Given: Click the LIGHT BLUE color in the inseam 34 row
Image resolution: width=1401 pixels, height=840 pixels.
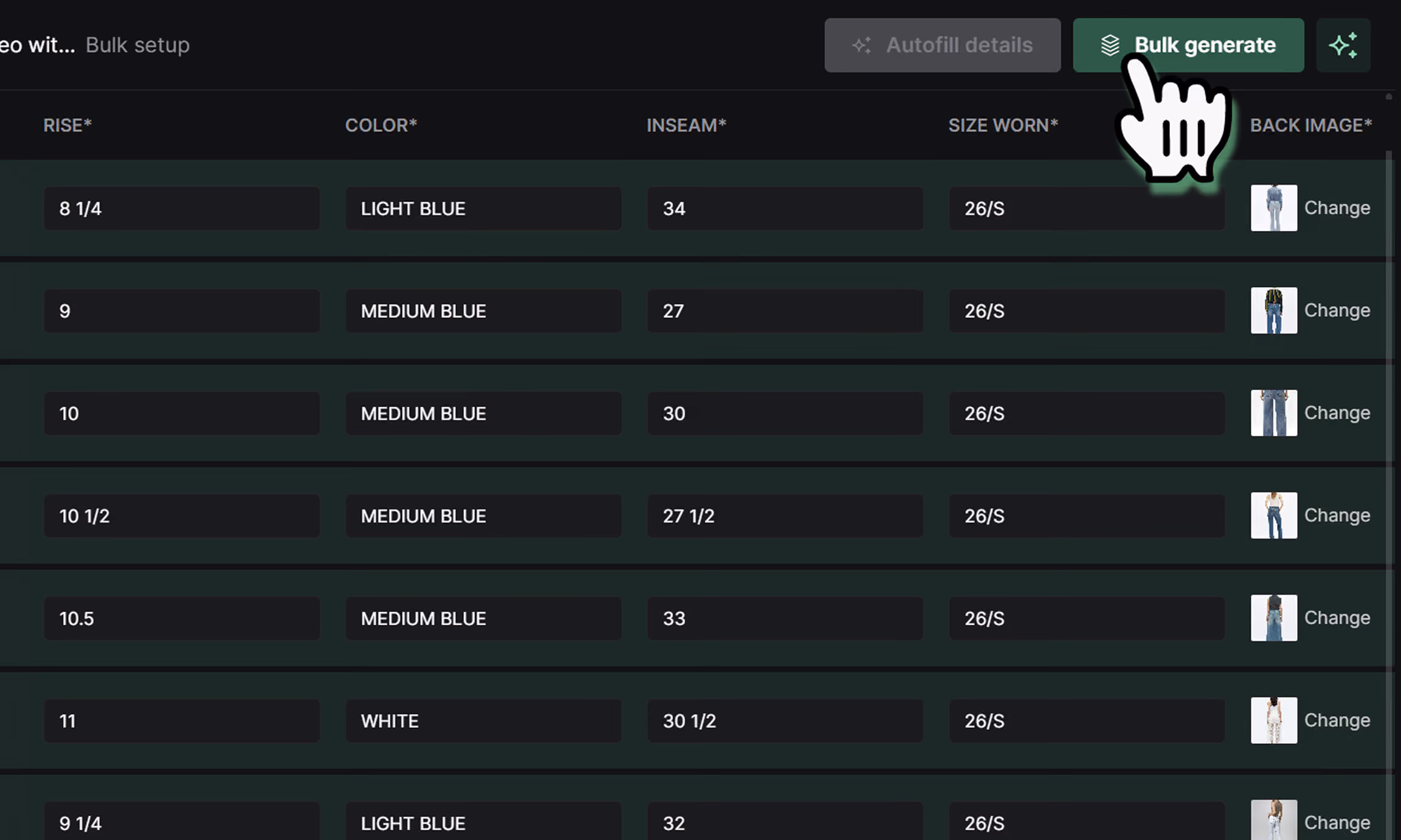Looking at the screenshot, I should coord(483,208).
